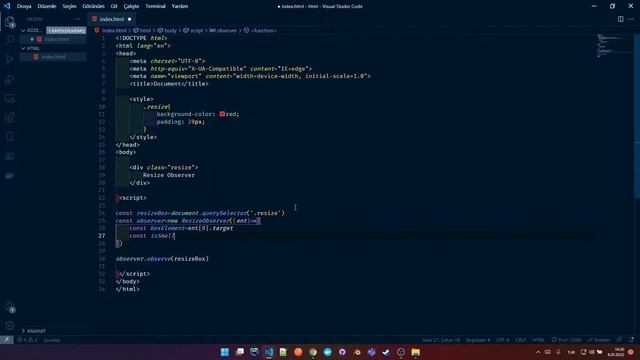Open the Manage gear icon

10,325
